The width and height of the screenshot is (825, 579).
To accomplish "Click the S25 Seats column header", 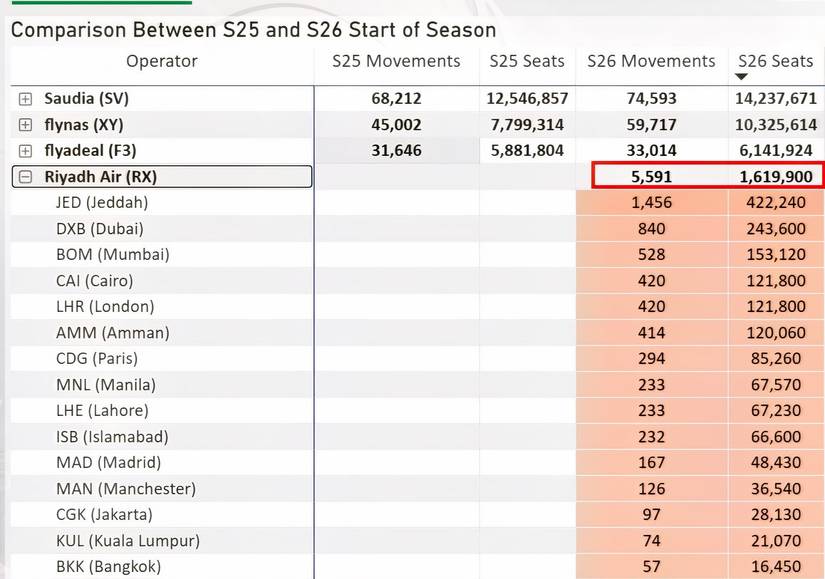I will pos(527,61).
